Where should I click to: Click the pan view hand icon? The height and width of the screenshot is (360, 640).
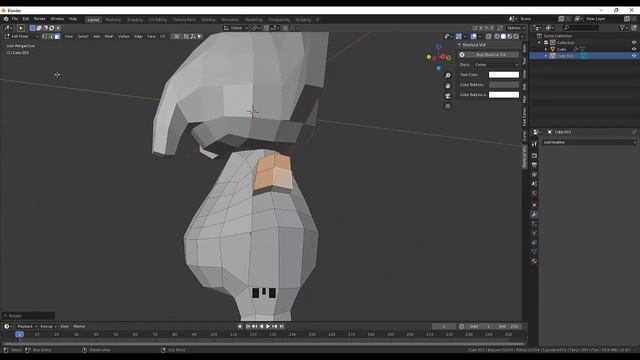(x=448, y=86)
